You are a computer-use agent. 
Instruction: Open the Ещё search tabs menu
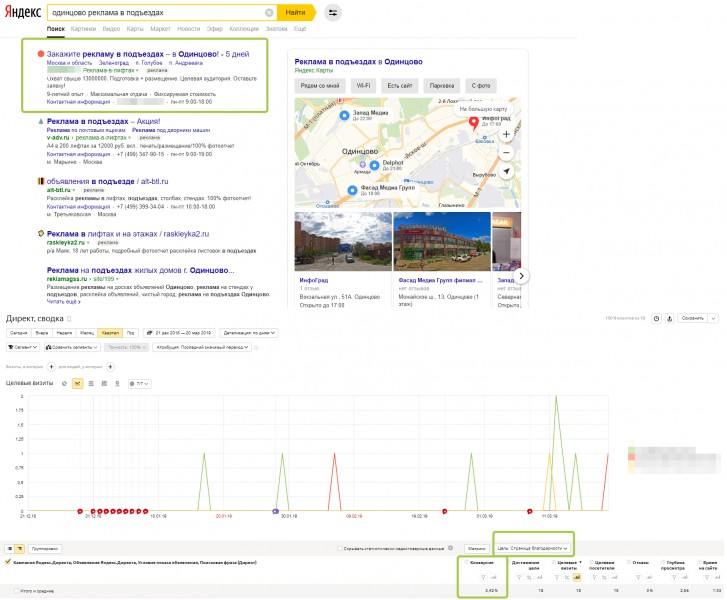coord(300,29)
